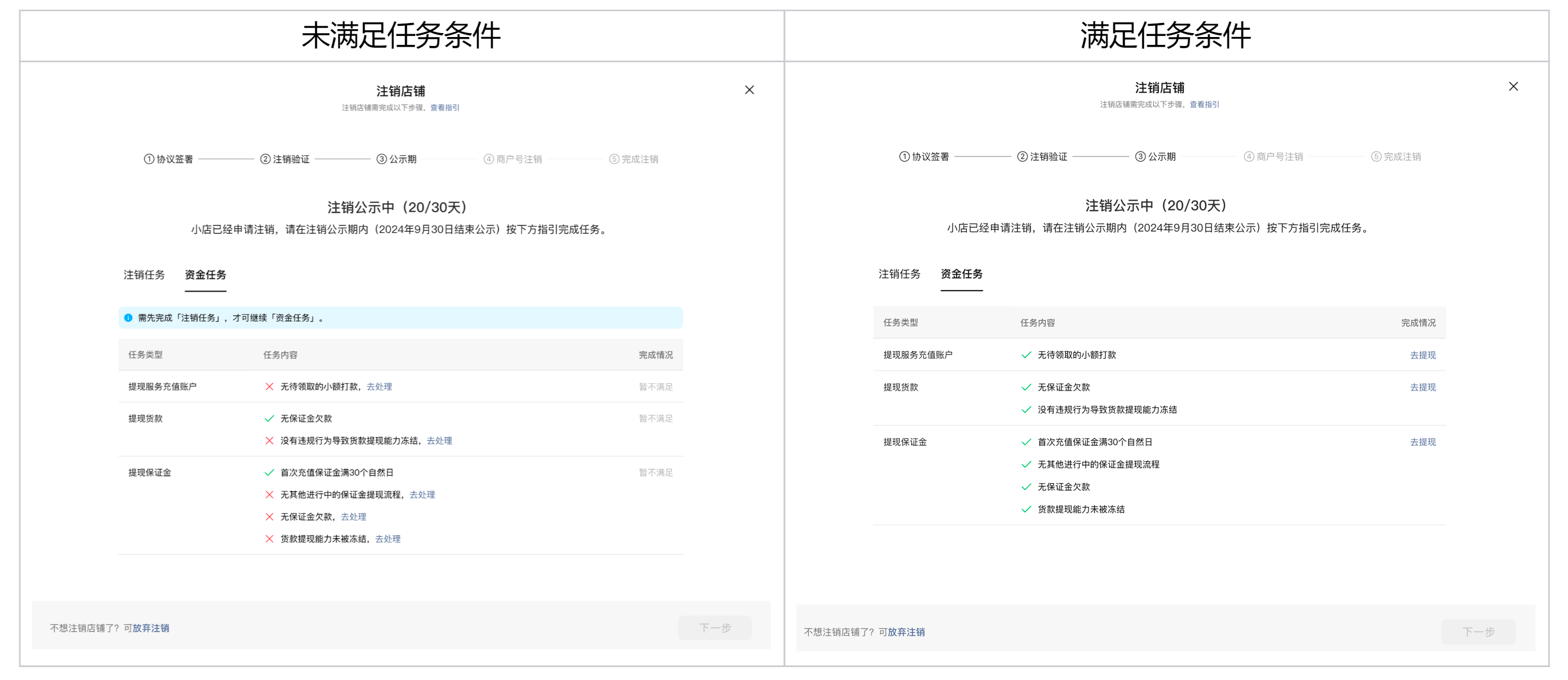1568x680 pixels.
Task: Open 查看指引 link in the left dialog
Action: coord(444,108)
